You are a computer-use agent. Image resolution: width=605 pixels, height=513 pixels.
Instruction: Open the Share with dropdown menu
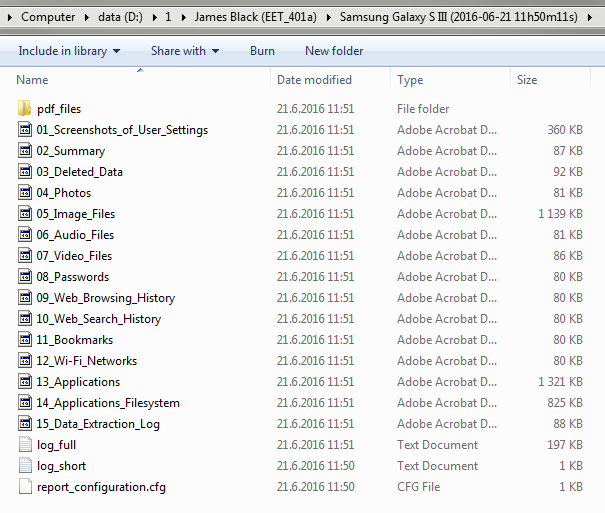(x=184, y=51)
